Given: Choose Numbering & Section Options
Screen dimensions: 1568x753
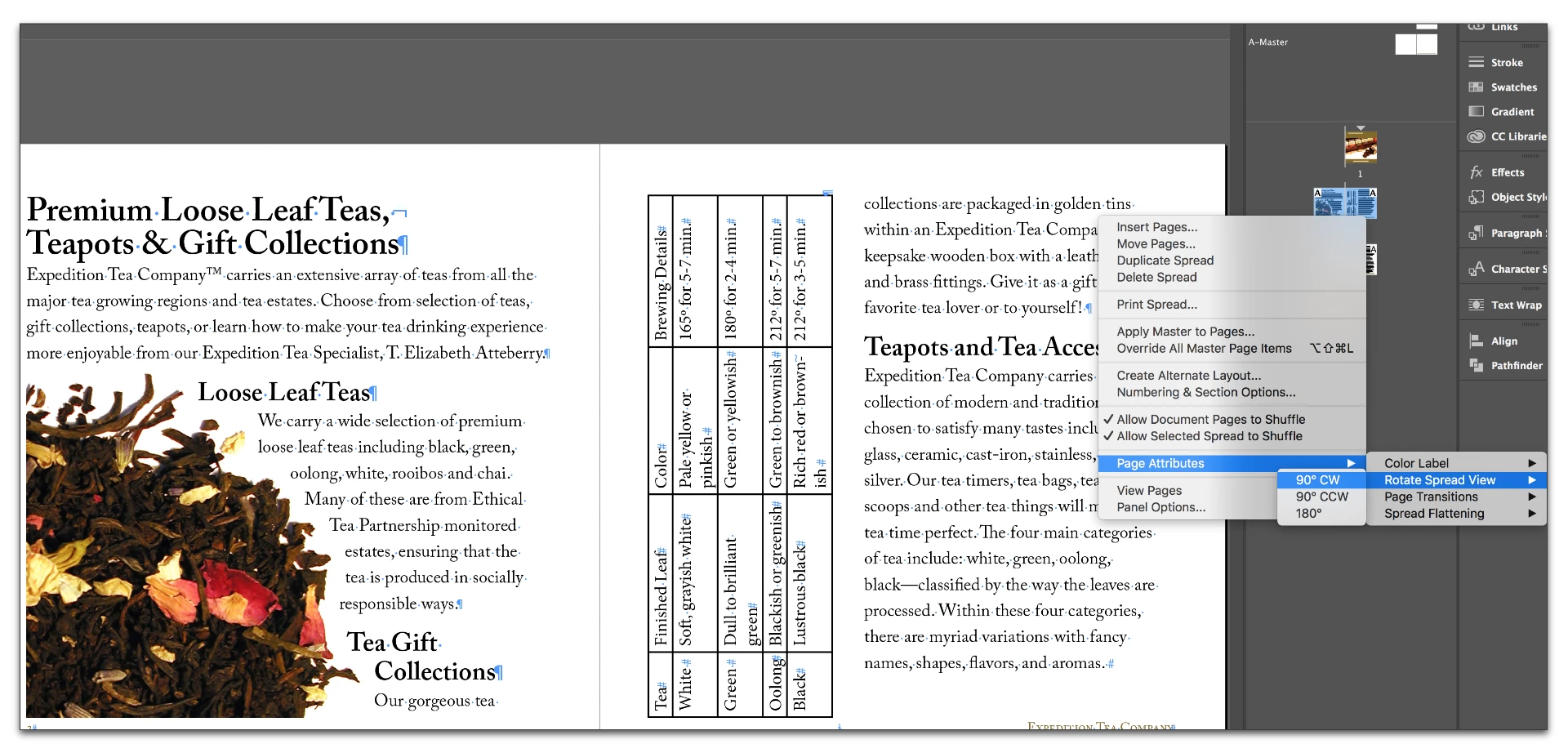Looking at the screenshot, I should [x=1205, y=393].
